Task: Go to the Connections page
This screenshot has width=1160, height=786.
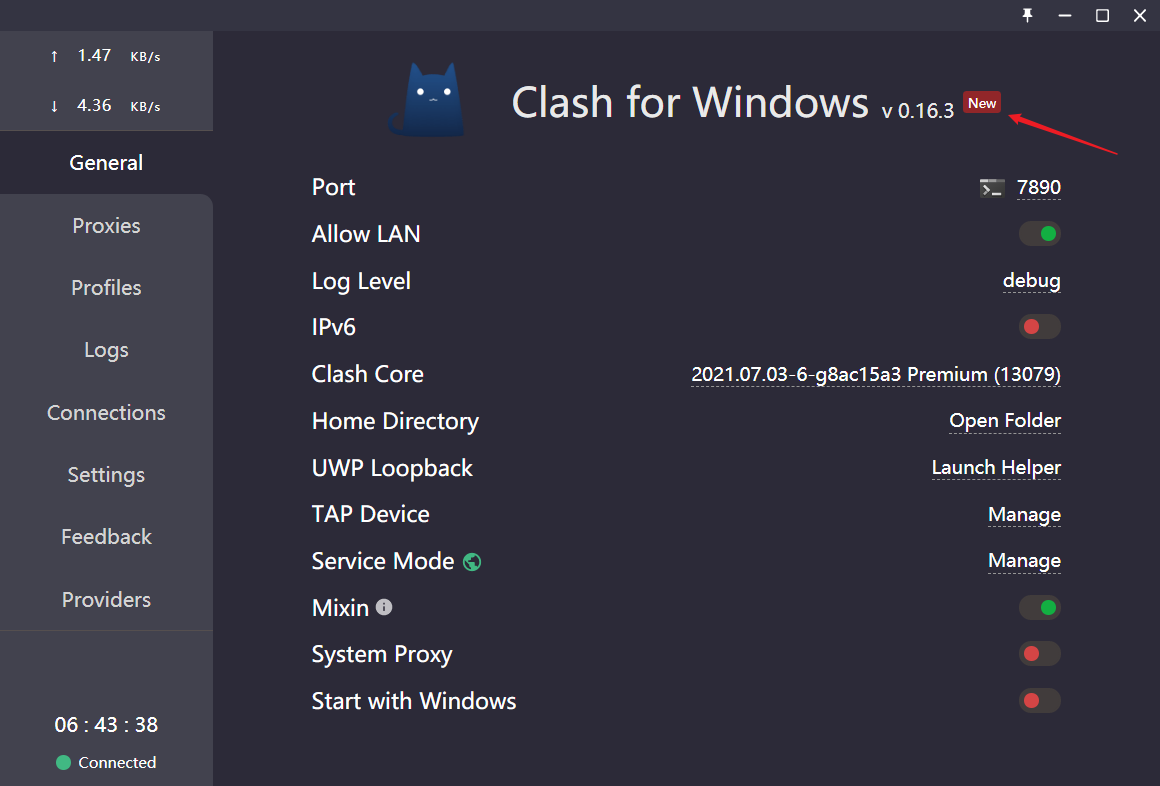Action: coord(107,412)
